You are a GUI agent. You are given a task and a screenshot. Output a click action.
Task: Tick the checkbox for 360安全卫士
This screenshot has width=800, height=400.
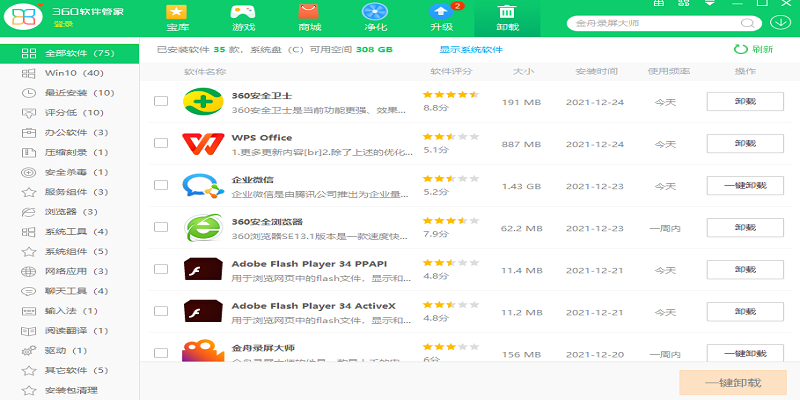pyautogui.click(x=161, y=102)
